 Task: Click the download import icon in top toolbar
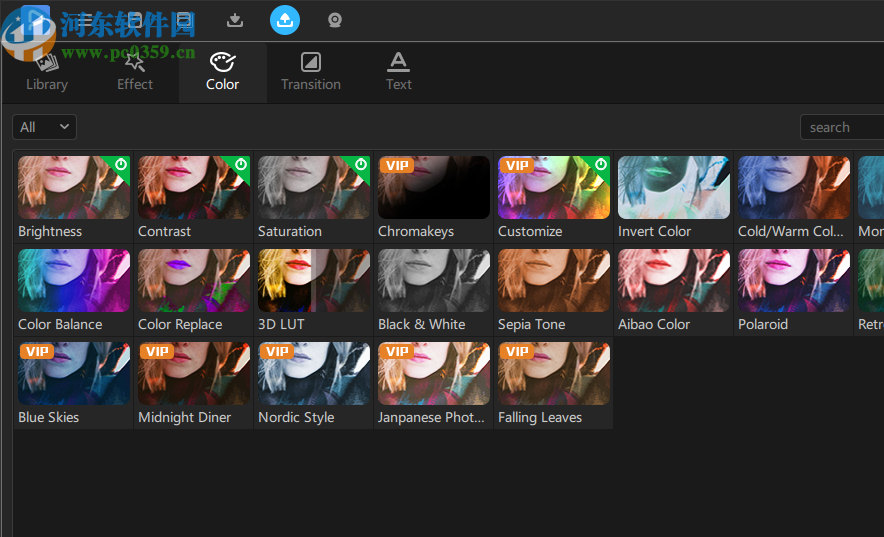click(x=235, y=20)
